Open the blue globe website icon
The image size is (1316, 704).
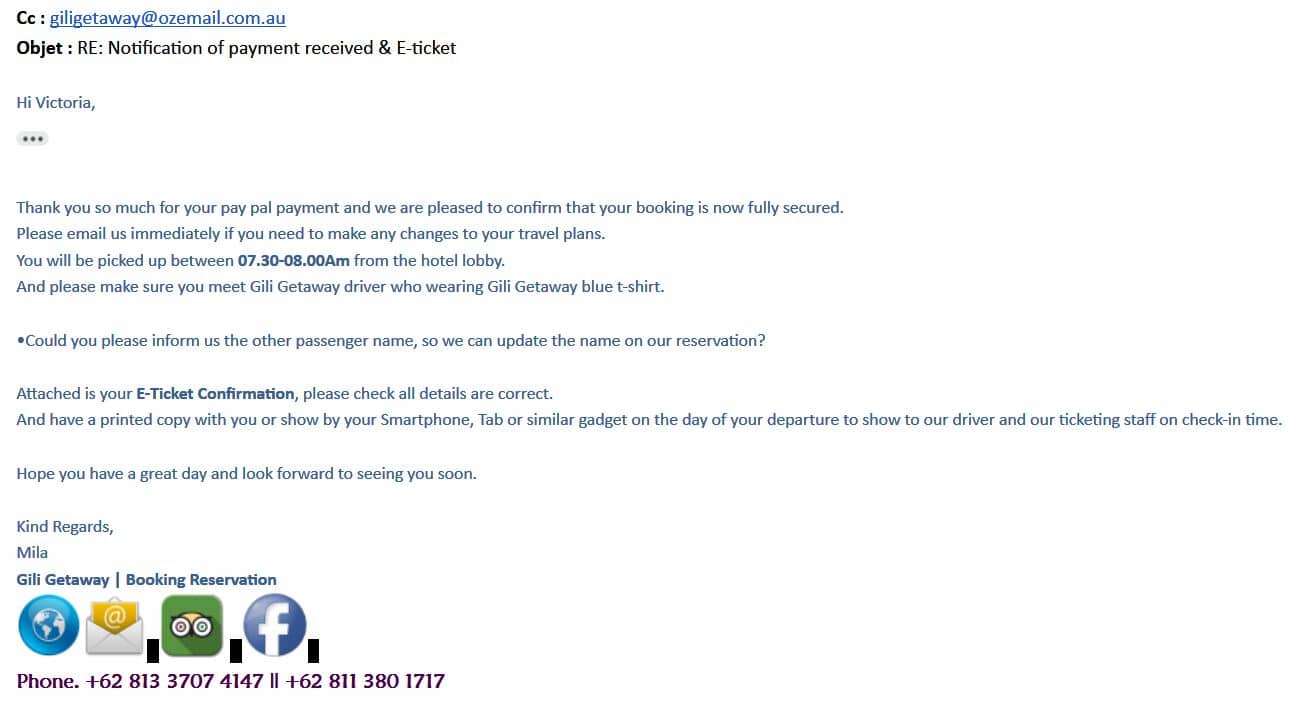coord(48,625)
